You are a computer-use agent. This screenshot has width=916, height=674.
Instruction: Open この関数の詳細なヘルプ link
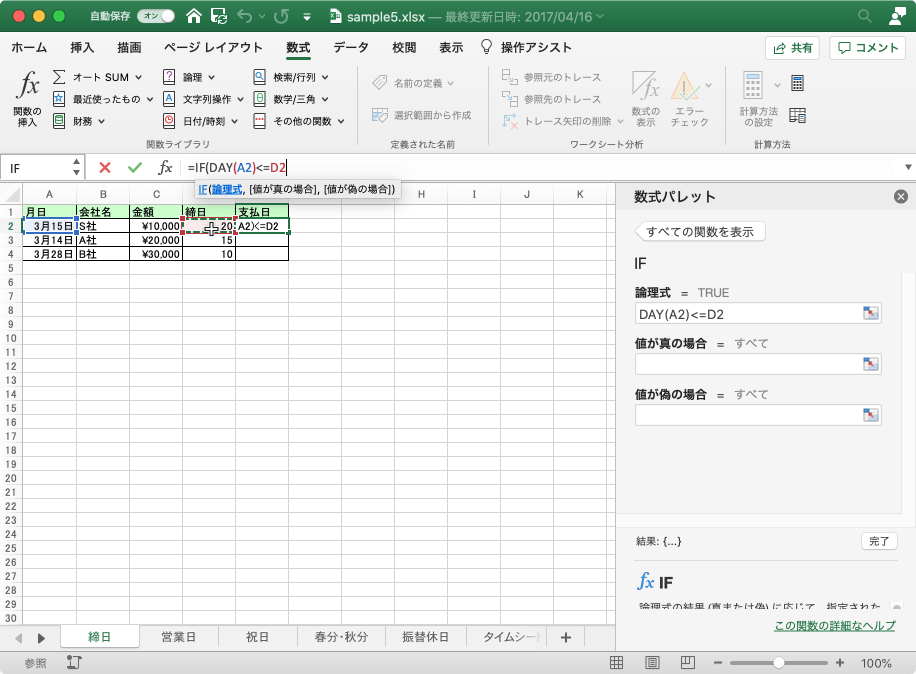pos(835,626)
